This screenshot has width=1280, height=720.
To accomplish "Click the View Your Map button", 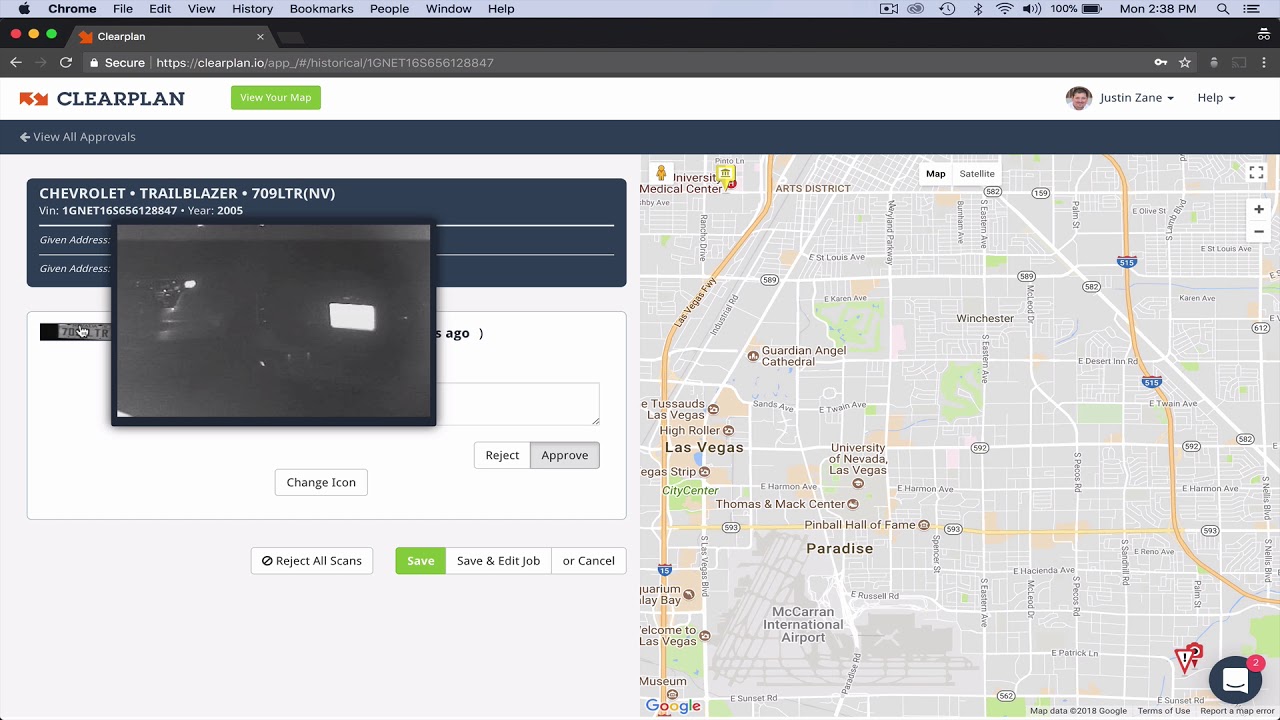I will 276,98.
